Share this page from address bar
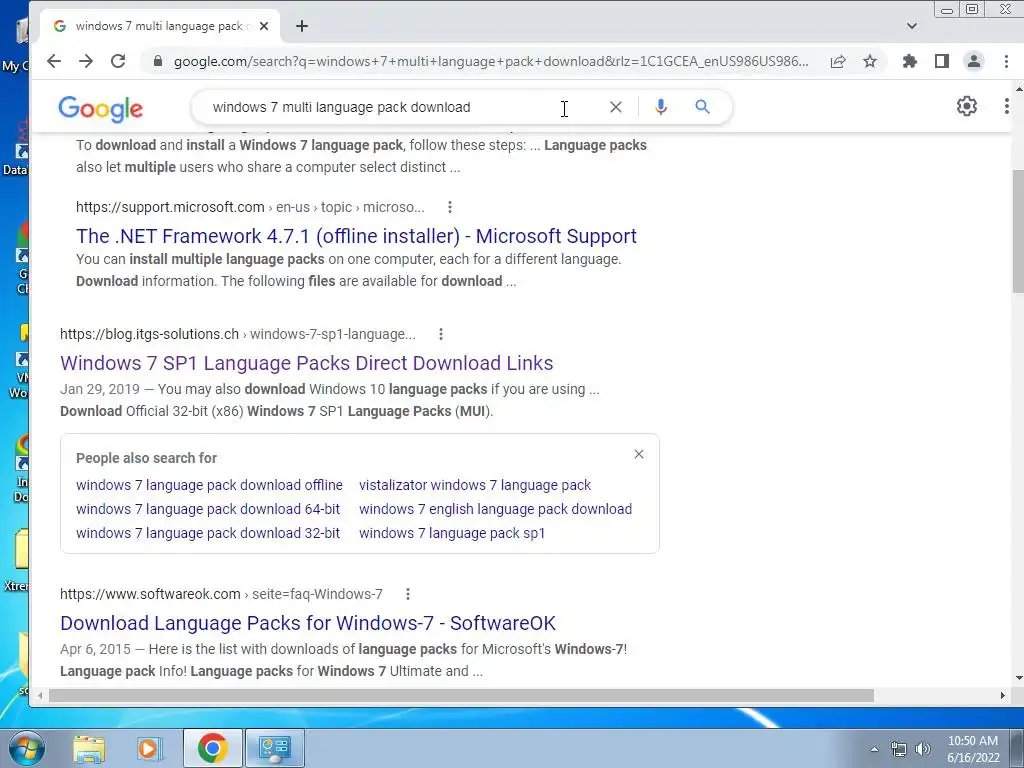Image resolution: width=1024 pixels, height=768 pixels. click(x=838, y=61)
